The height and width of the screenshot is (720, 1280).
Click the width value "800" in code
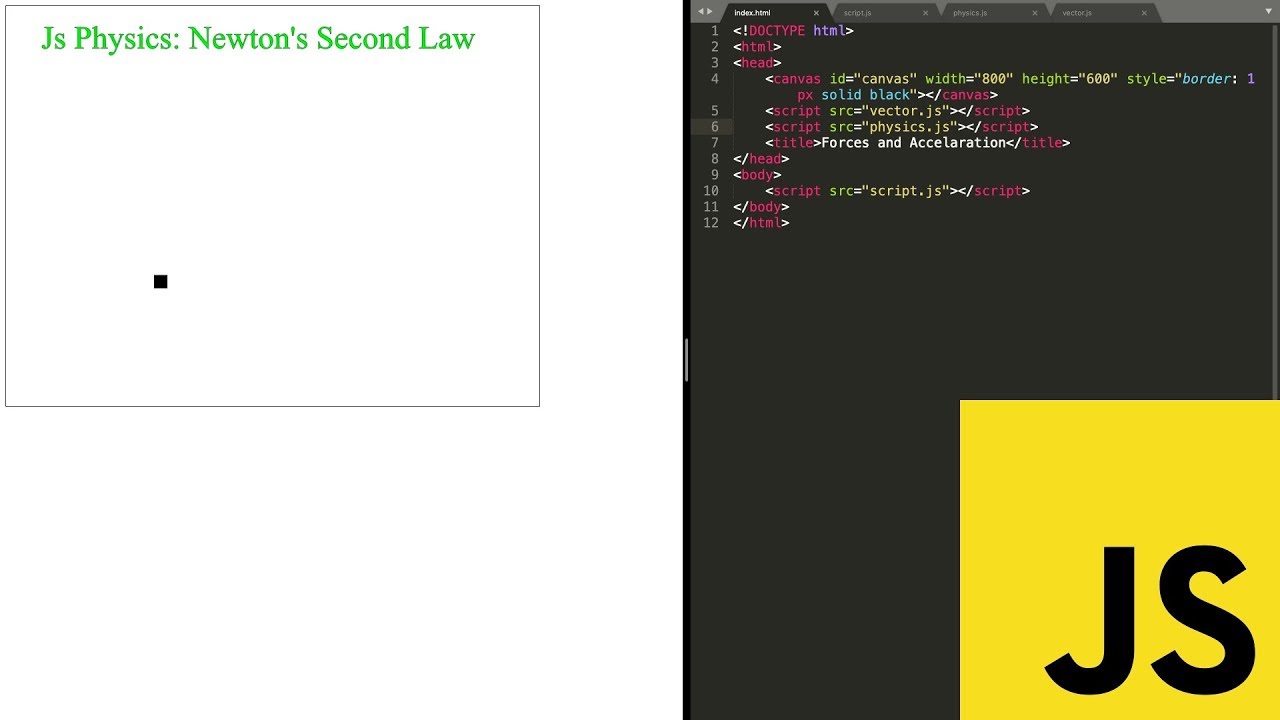point(994,79)
